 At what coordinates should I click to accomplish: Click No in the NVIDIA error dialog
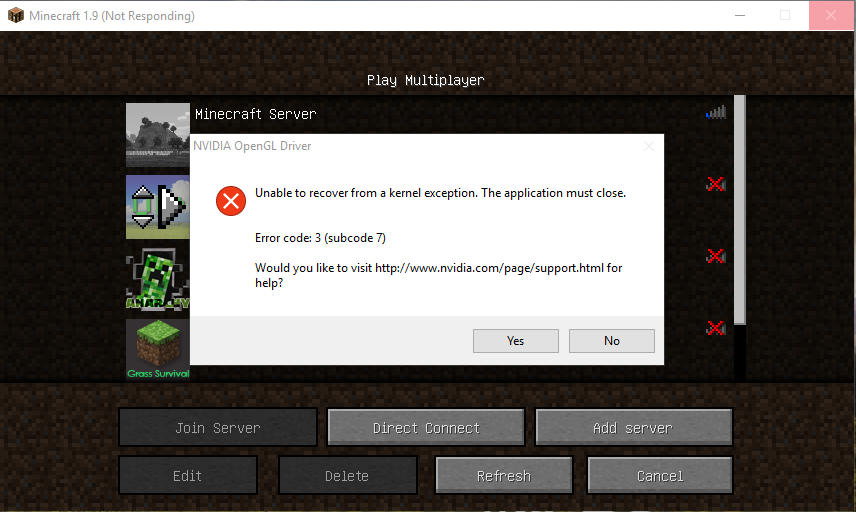[611, 341]
